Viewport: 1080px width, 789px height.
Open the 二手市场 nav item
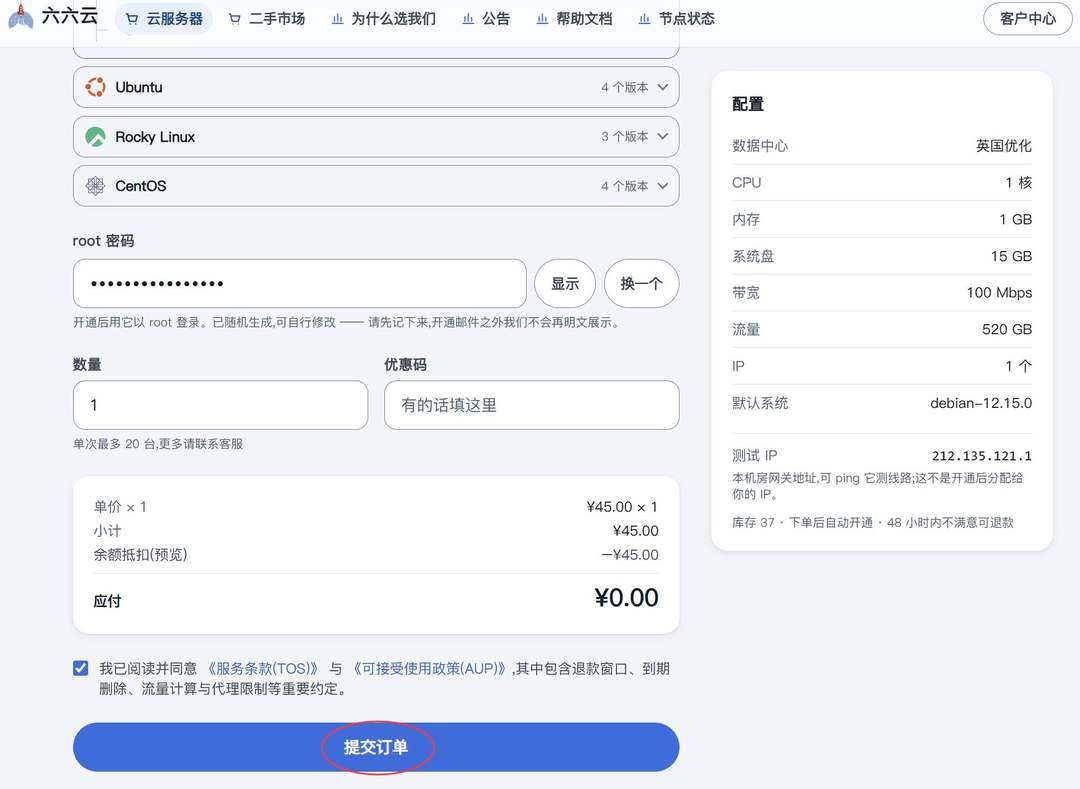coord(267,19)
